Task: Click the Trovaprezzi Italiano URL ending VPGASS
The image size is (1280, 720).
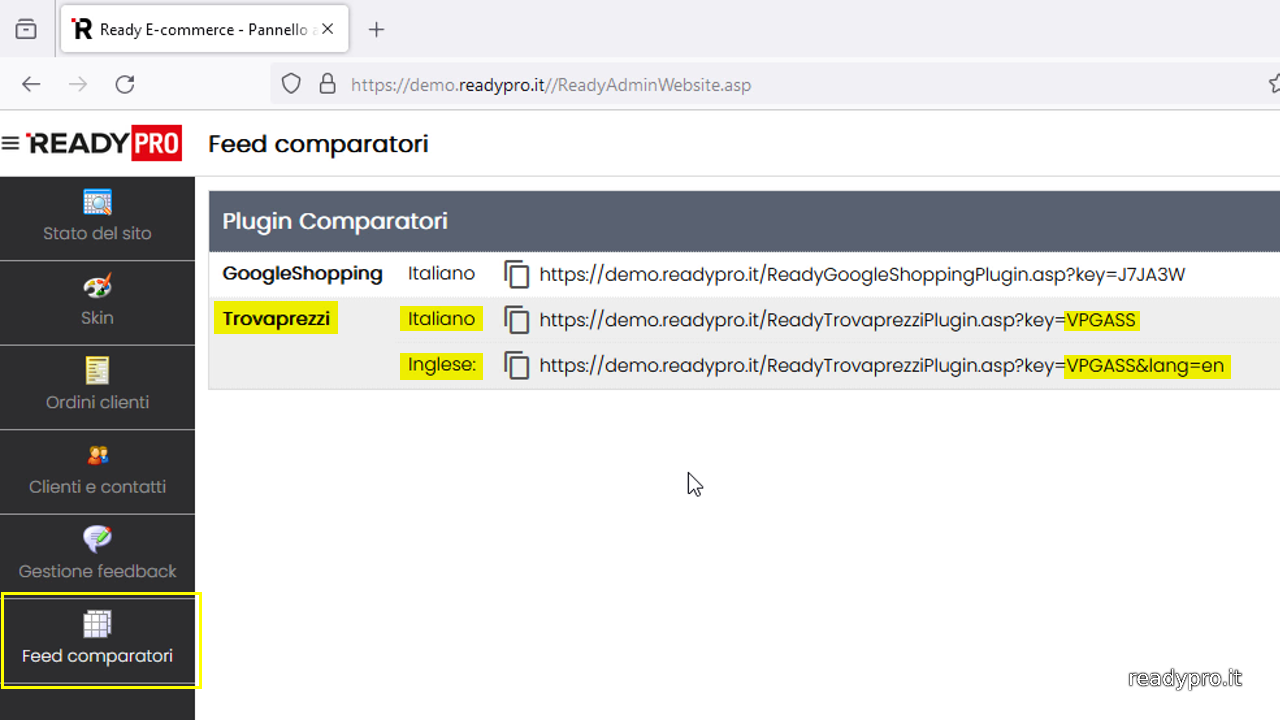Action: click(838, 320)
